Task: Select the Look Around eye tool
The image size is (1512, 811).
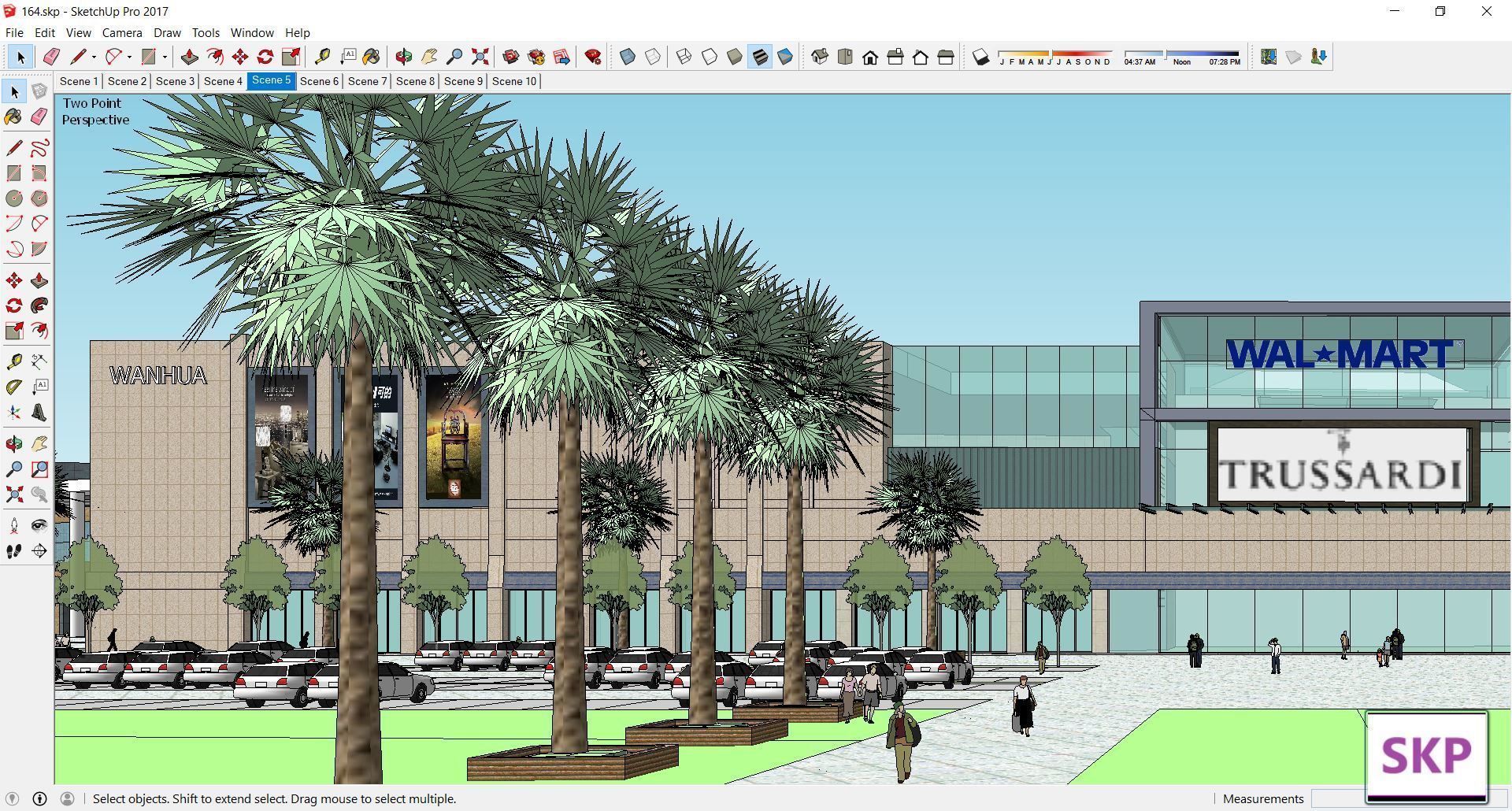Action: [x=39, y=526]
